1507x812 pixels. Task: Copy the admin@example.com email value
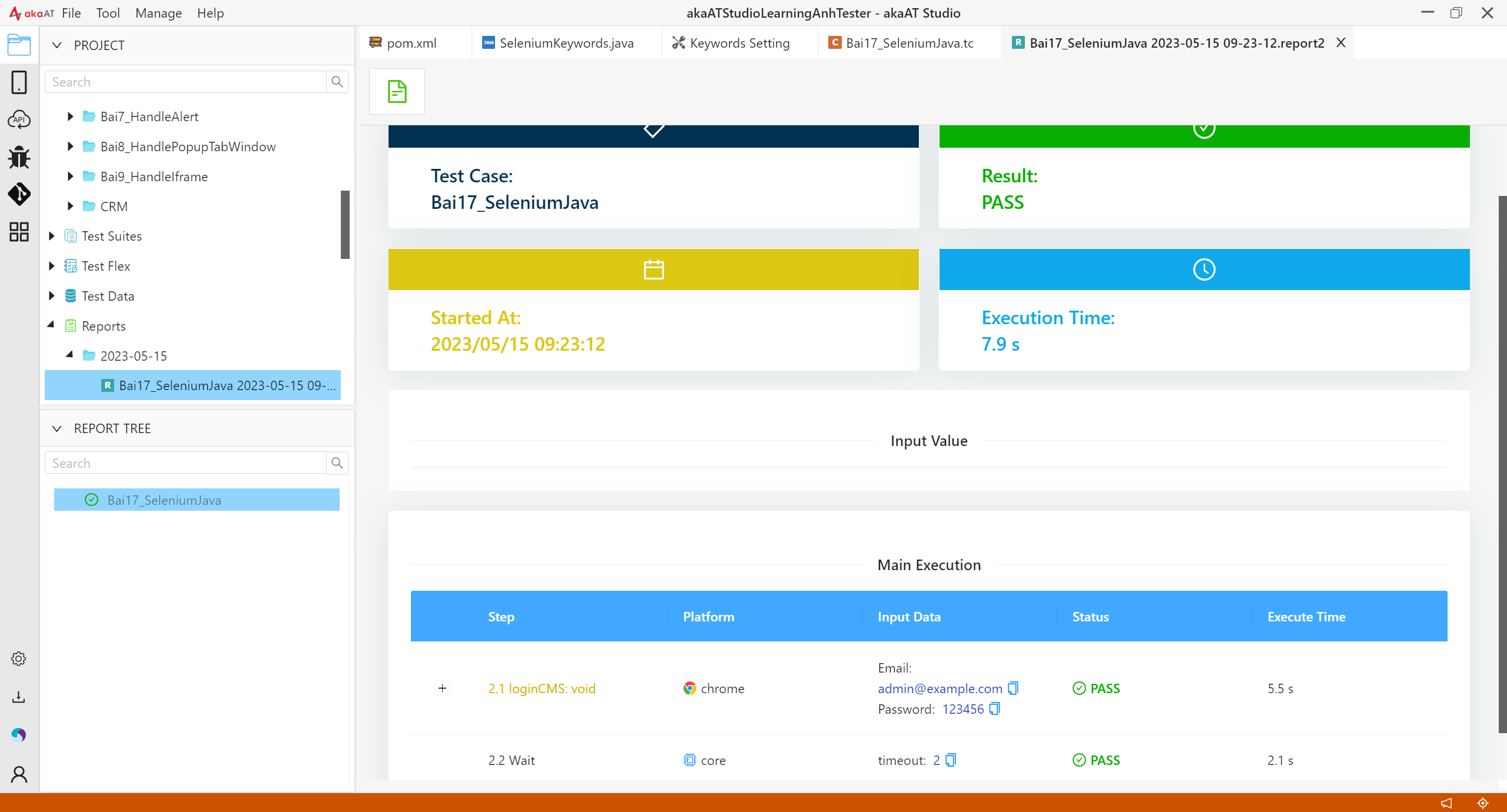pyautogui.click(x=1013, y=688)
